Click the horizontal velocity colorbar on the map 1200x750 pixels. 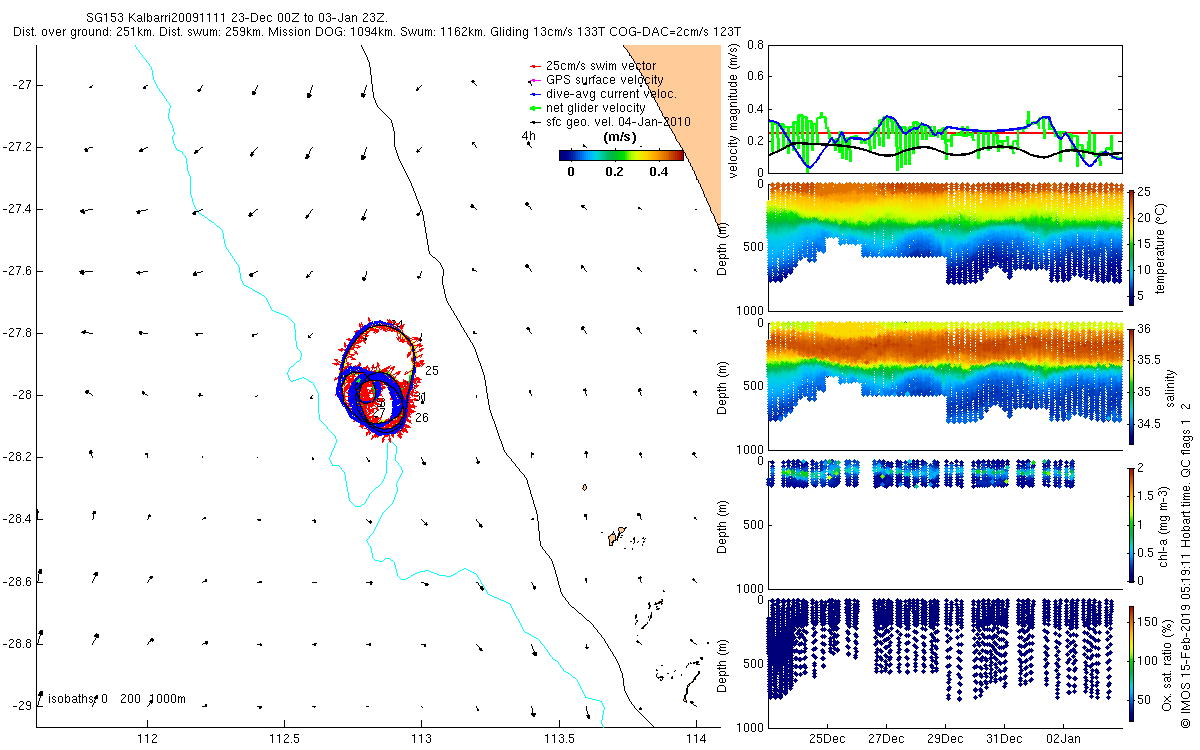(x=621, y=156)
